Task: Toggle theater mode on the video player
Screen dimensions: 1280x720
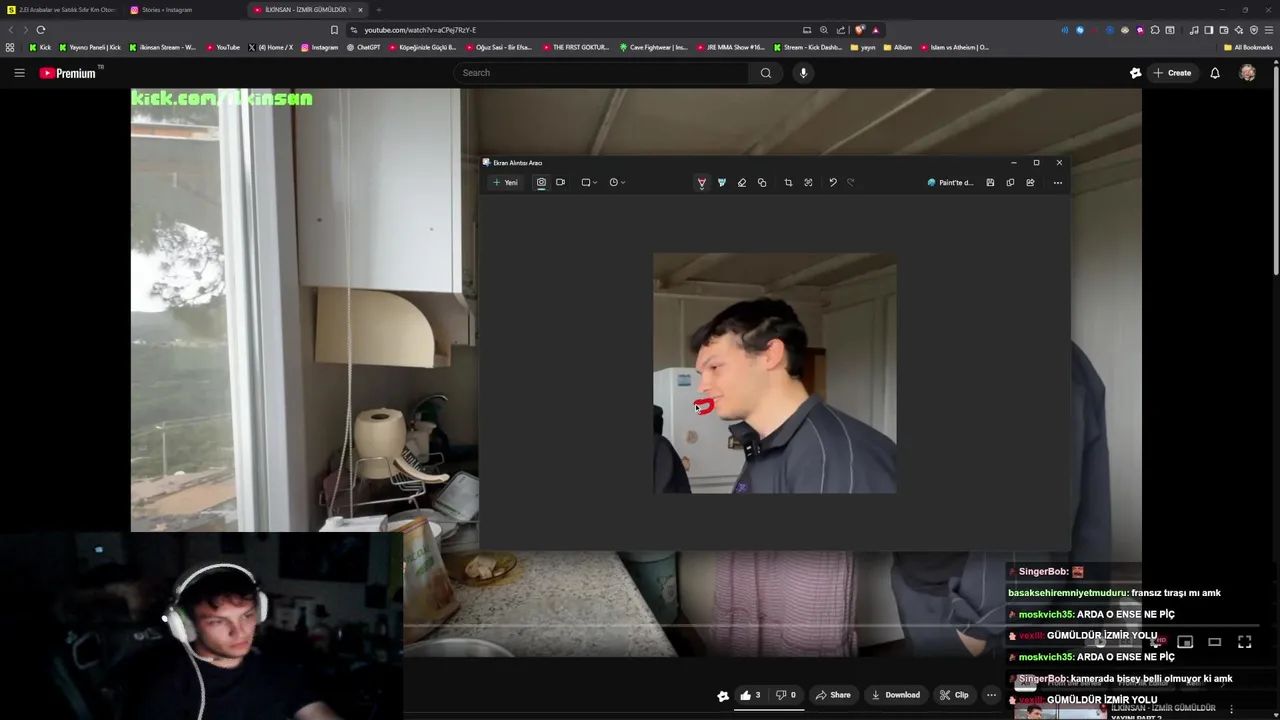Action: [1215, 642]
